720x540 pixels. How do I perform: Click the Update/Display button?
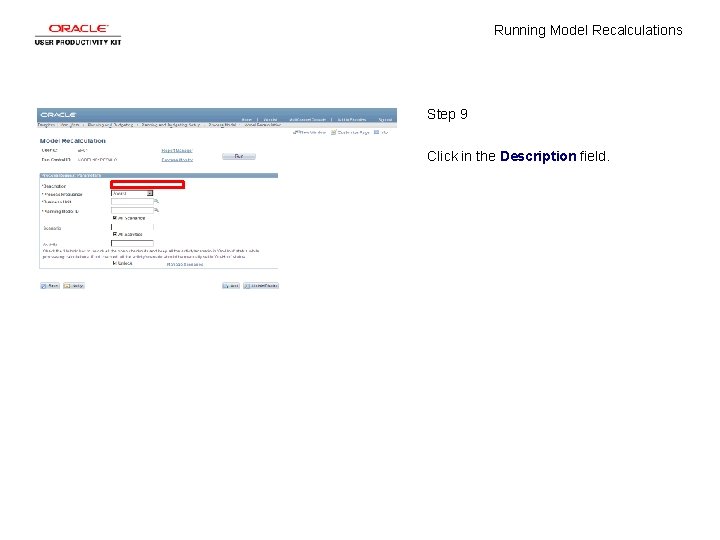(x=261, y=286)
